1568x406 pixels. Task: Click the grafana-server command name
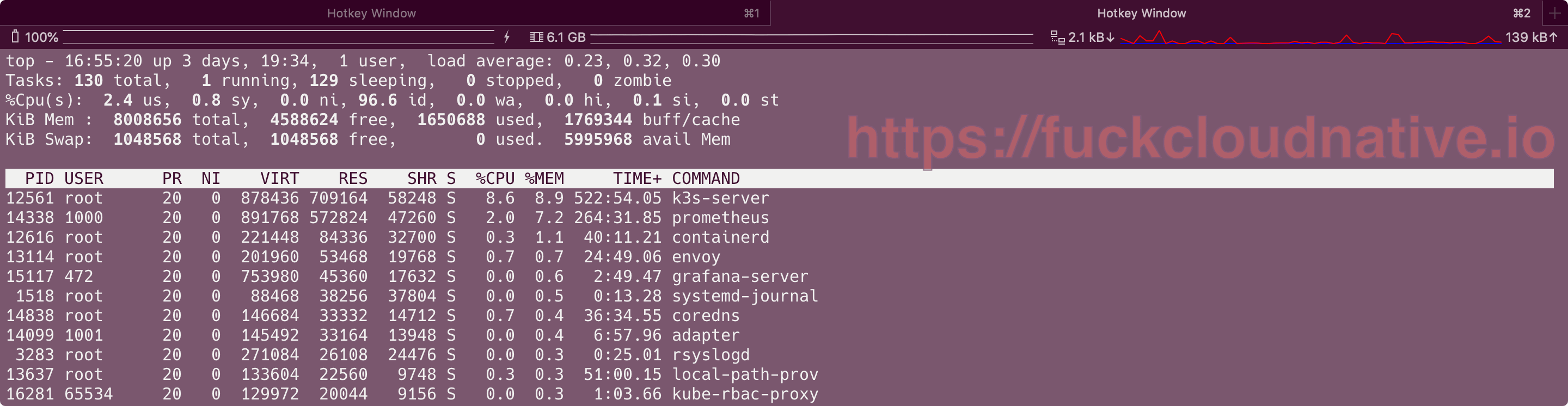739,276
